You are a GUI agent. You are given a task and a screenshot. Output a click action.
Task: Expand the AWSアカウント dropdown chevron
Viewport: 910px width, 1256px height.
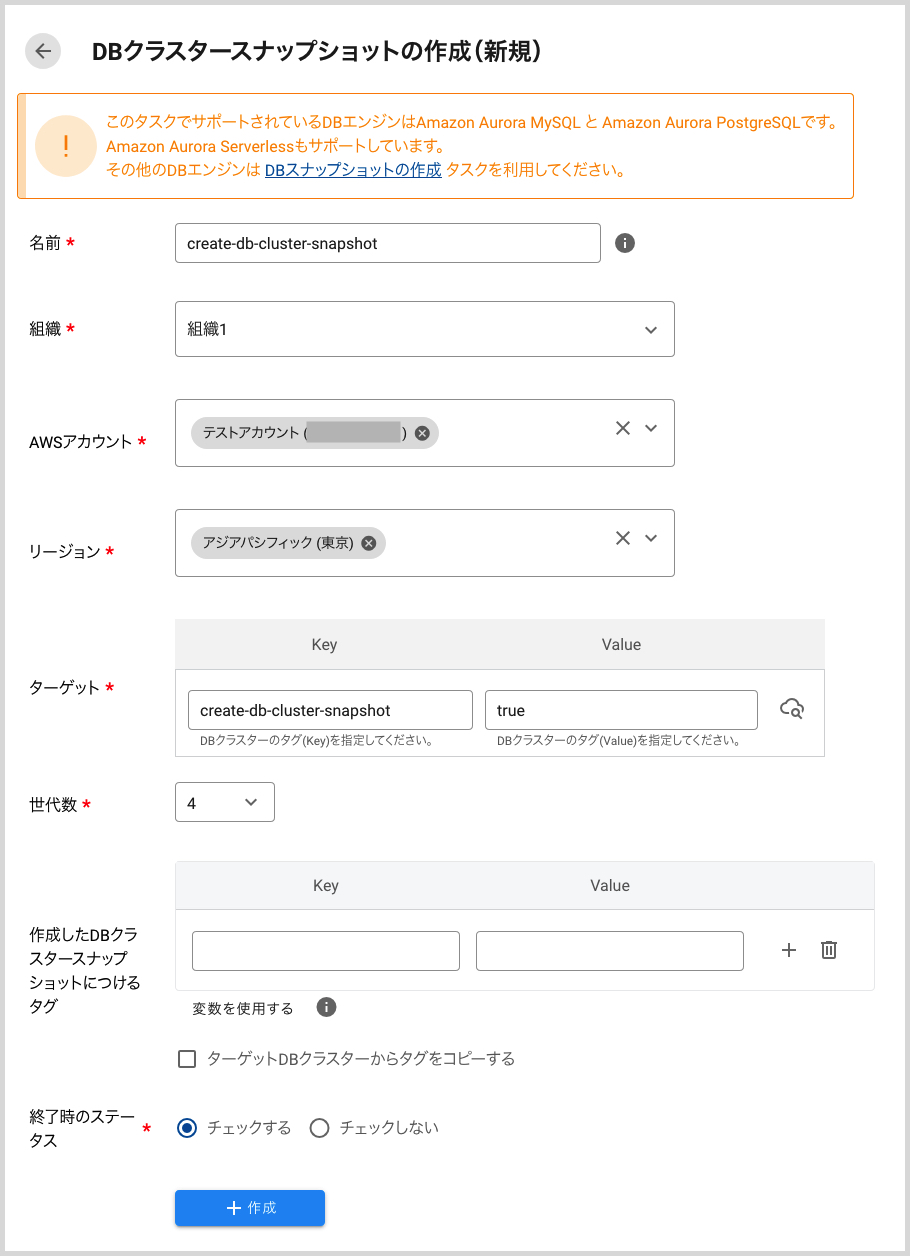coord(651,428)
